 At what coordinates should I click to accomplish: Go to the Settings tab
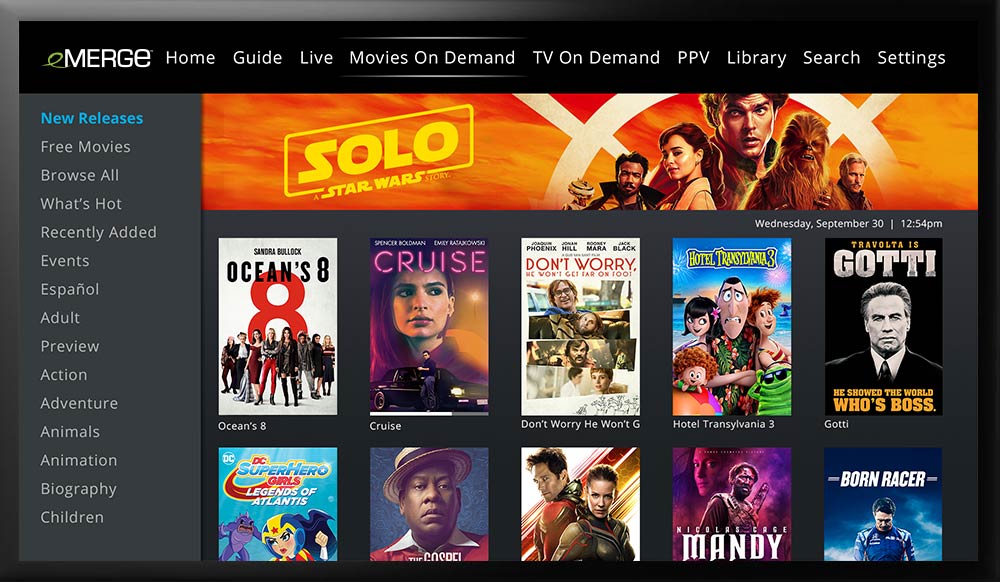coord(911,58)
